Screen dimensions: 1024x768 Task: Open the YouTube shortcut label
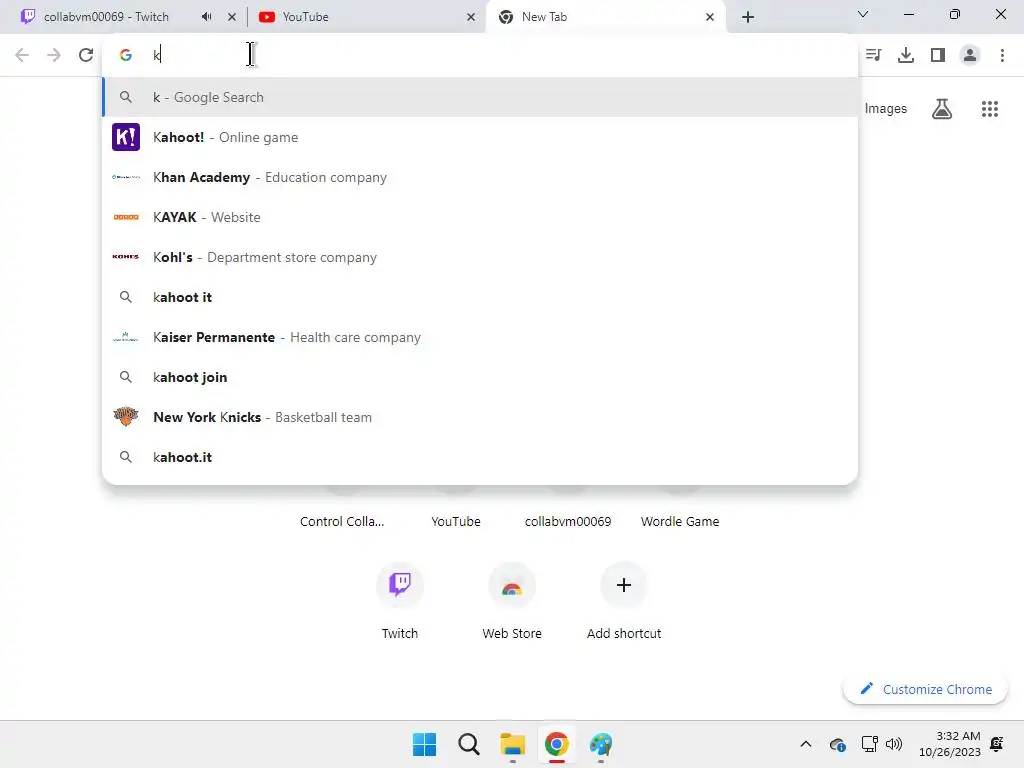(456, 521)
